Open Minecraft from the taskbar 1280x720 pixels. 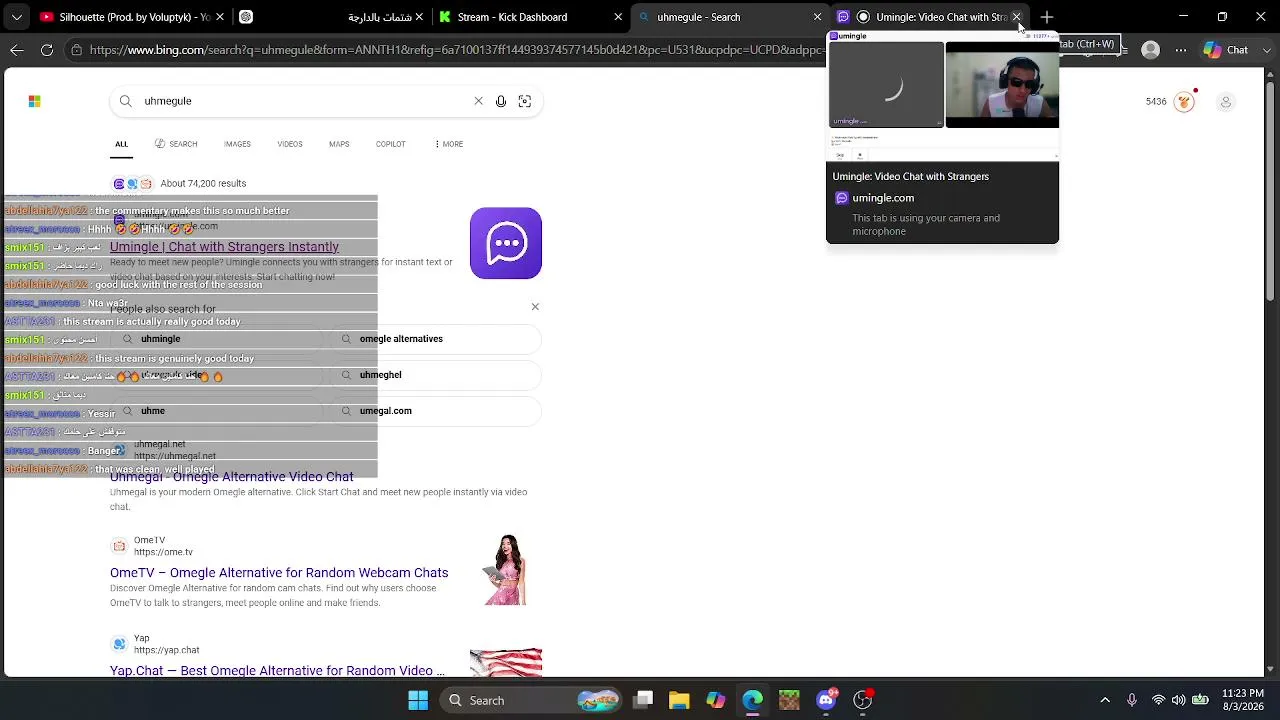click(789, 700)
